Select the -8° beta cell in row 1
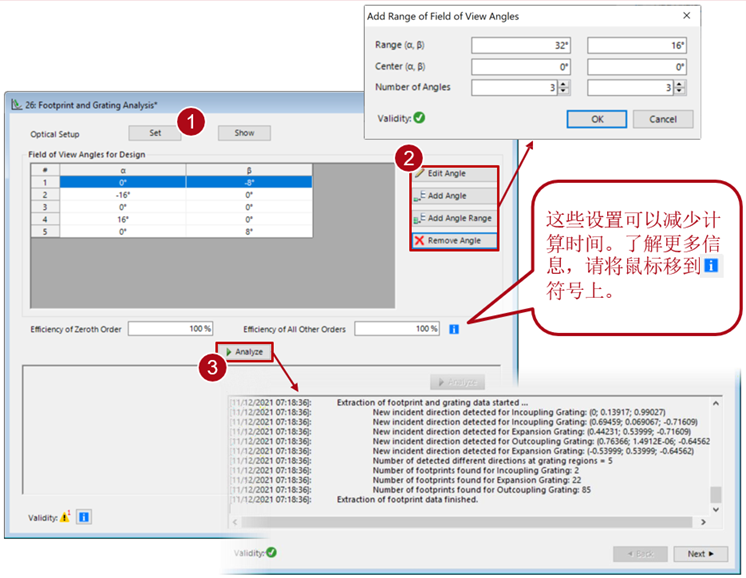This screenshot has height=578, width=746. pos(249,183)
